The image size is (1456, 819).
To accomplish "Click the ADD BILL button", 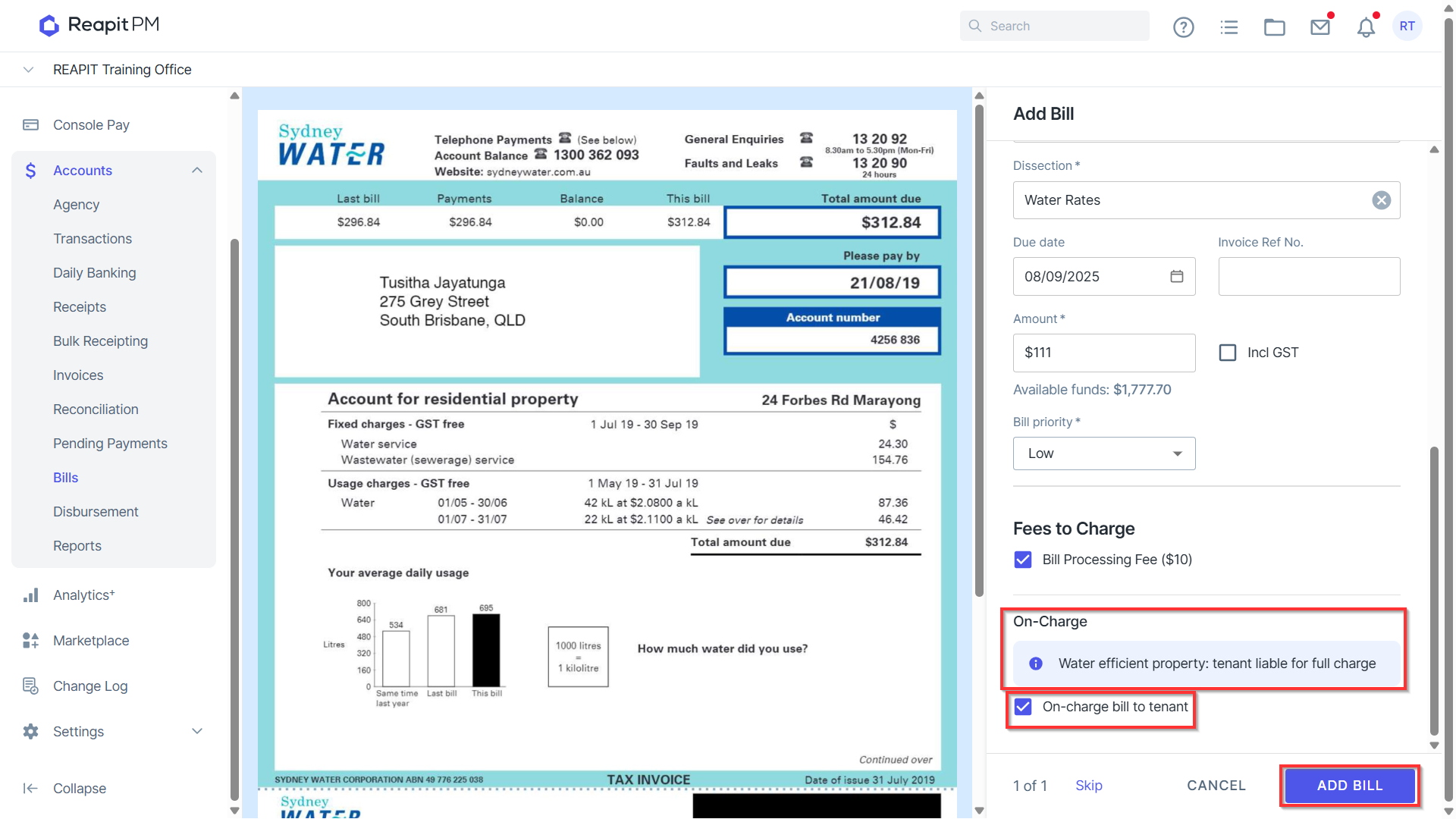I will point(1350,786).
